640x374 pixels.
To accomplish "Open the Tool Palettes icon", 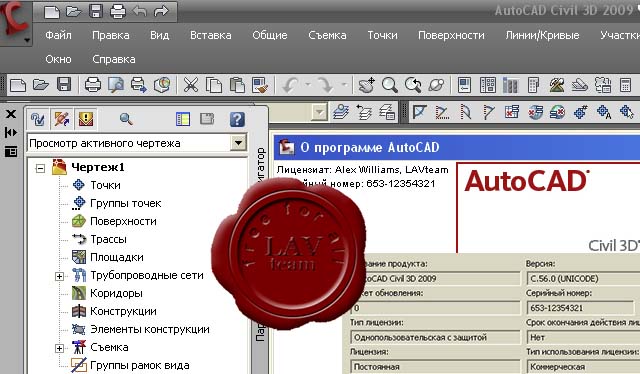I will point(510,85).
